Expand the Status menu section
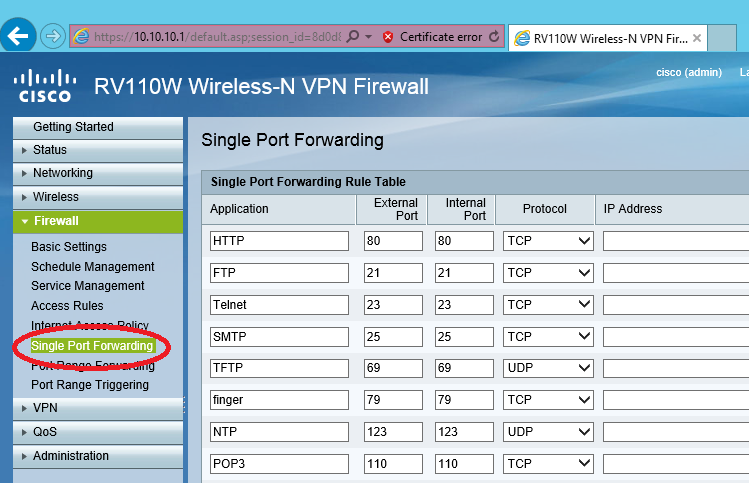Screen dimensions: 749x483 [x=98, y=150]
